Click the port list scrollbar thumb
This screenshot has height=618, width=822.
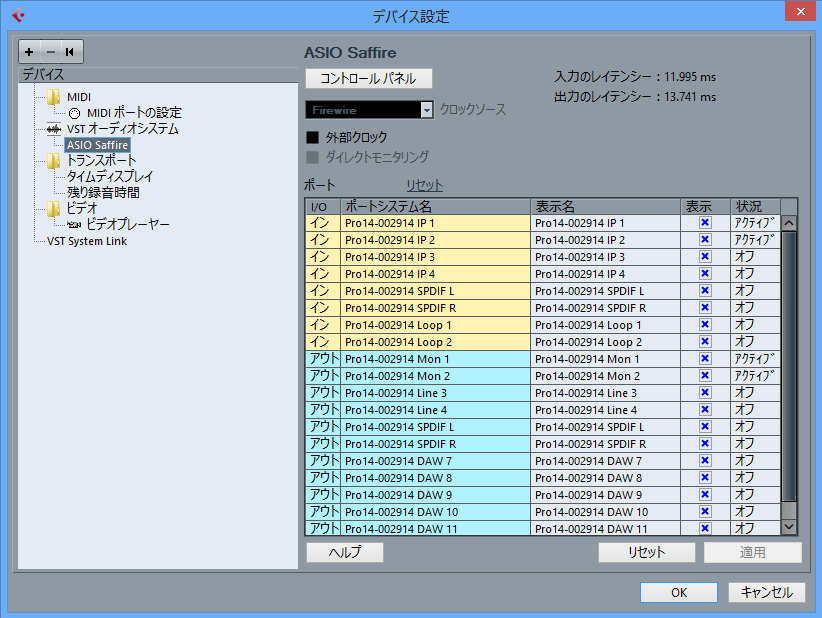[789, 367]
